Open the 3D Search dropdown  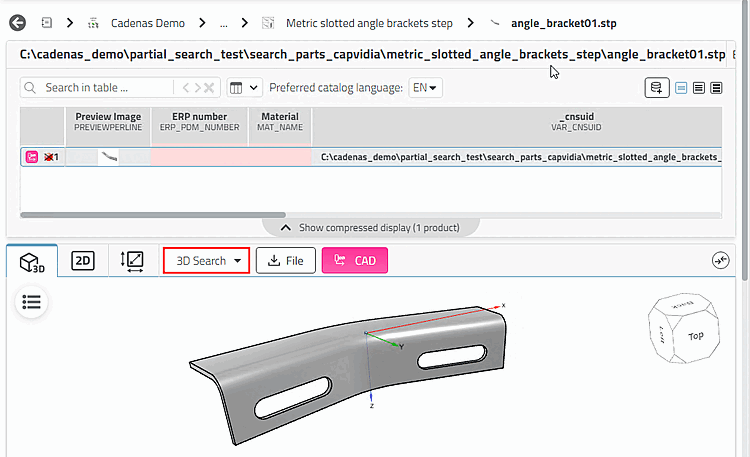pos(206,261)
